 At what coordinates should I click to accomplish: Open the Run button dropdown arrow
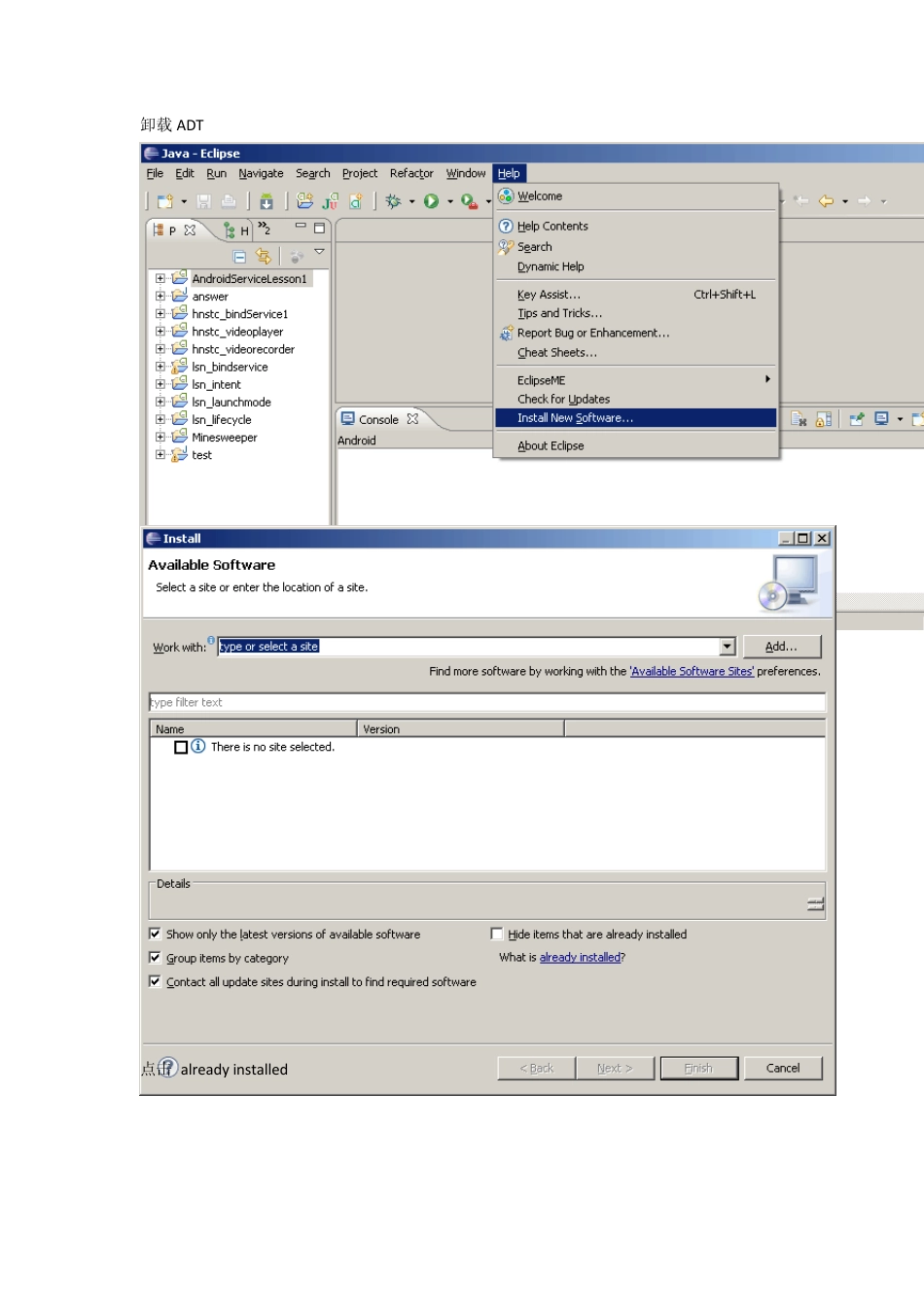tap(449, 202)
